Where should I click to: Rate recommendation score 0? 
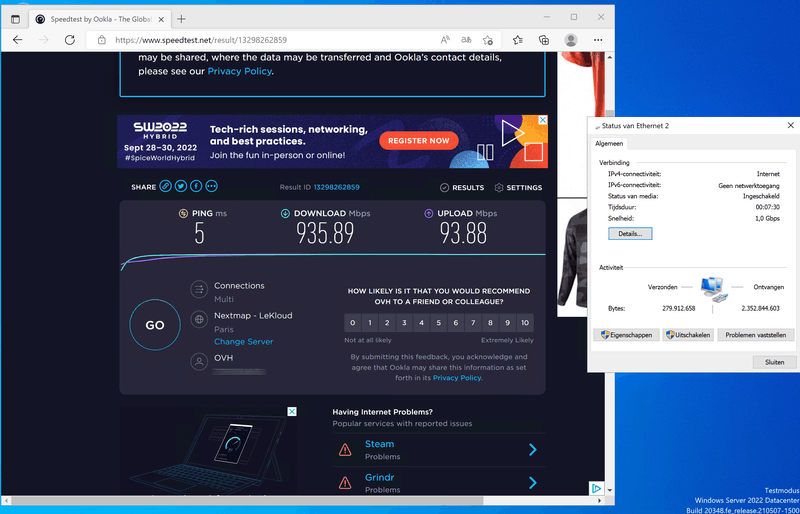(x=353, y=323)
